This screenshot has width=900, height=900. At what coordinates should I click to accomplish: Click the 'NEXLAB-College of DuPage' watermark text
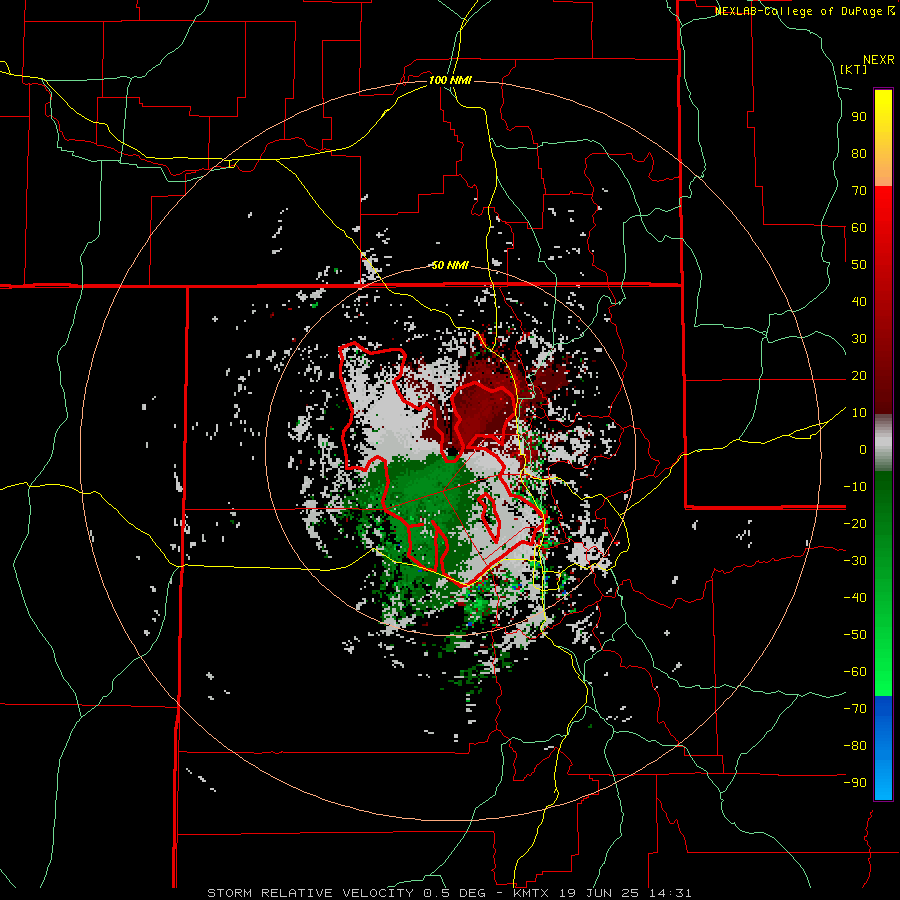(800, 11)
